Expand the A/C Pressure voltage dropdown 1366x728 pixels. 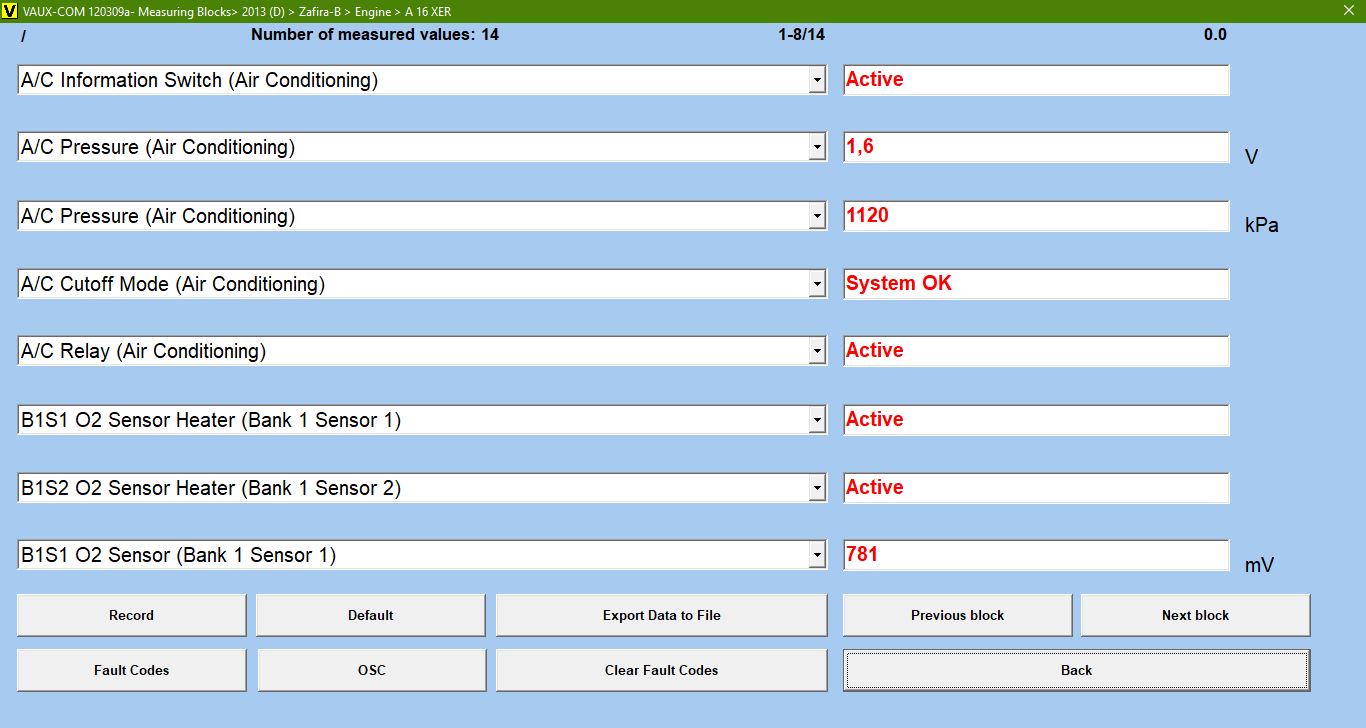817,148
